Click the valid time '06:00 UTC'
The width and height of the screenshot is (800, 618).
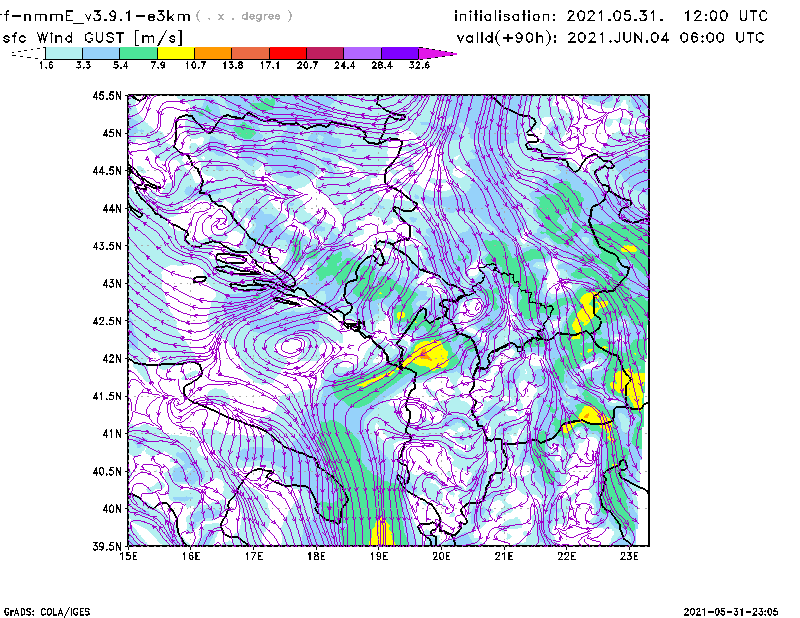pyautogui.click(x=722, y=37)
